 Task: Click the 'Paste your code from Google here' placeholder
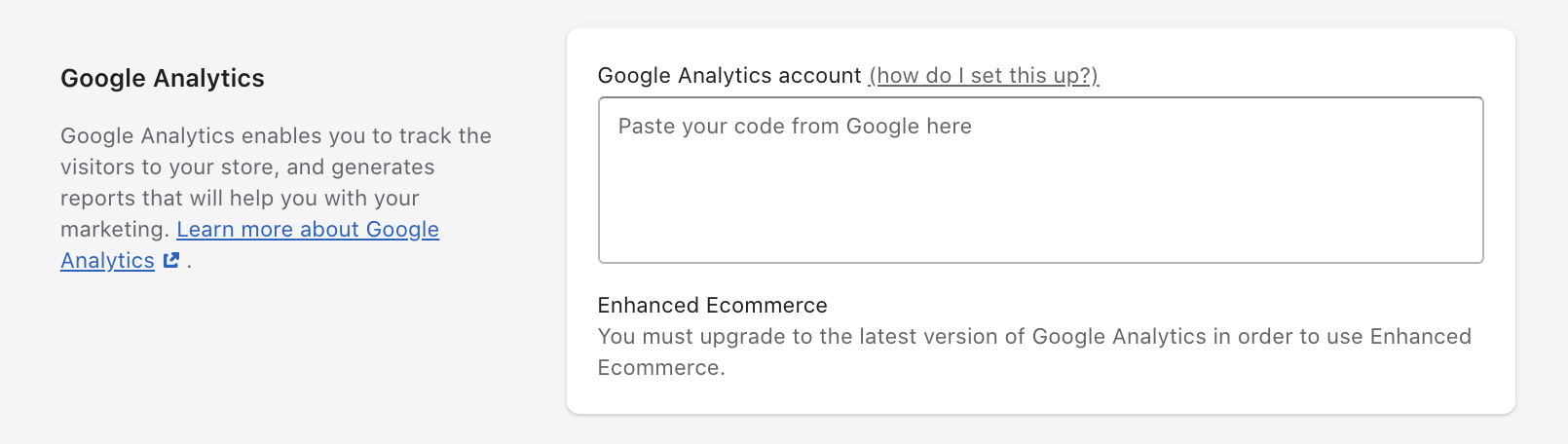point(795,127)
